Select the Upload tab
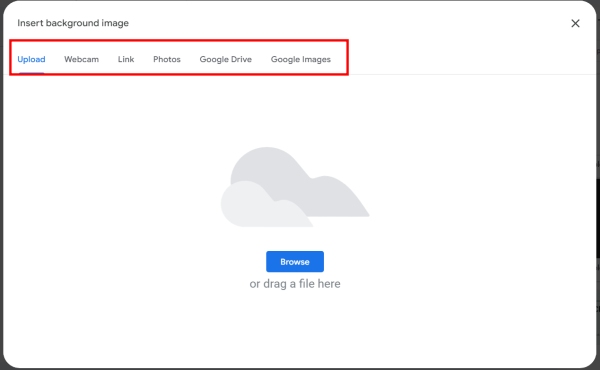 (31, 59)
